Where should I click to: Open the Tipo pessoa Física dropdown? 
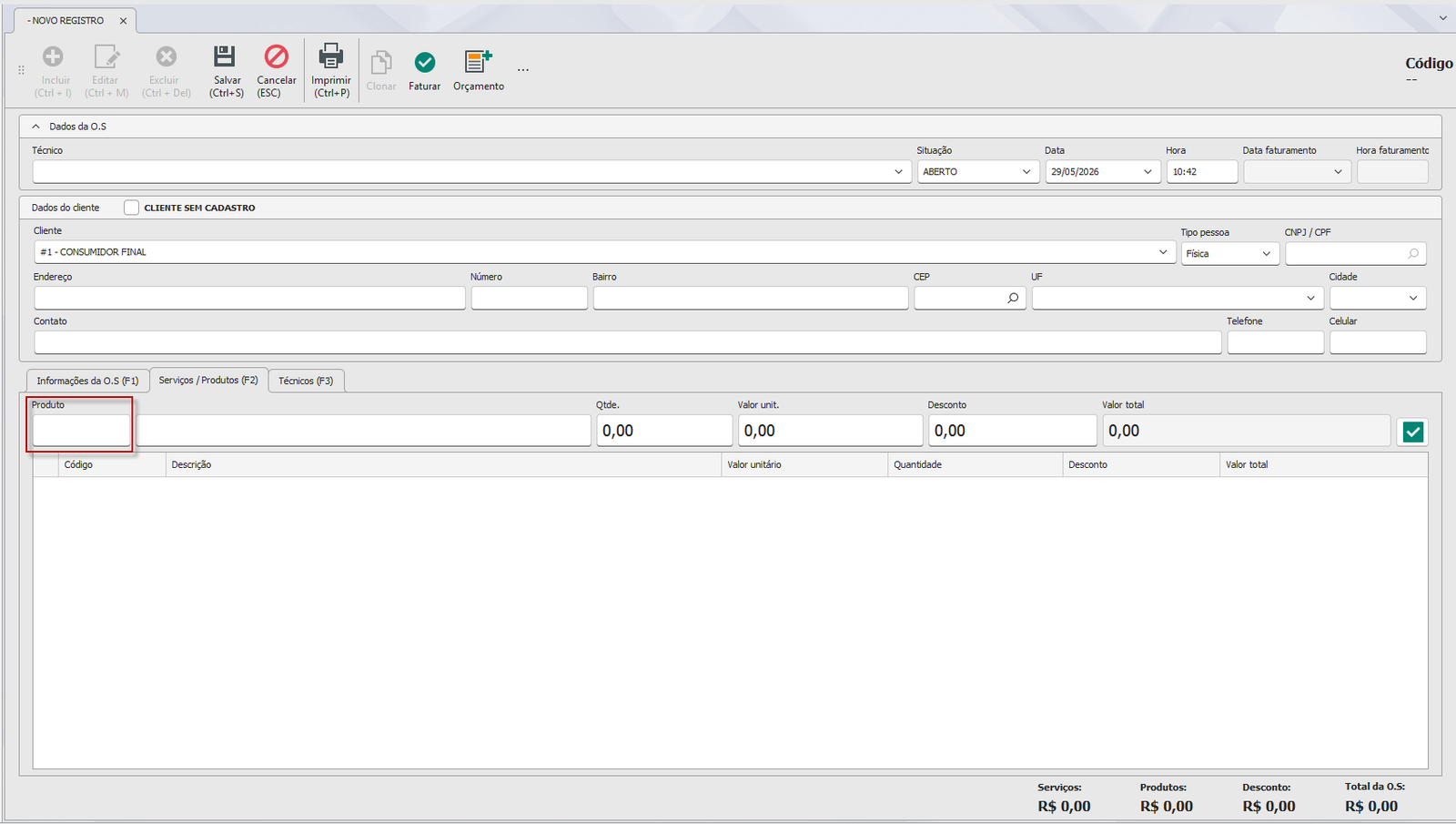click(x=1266, y=254)
